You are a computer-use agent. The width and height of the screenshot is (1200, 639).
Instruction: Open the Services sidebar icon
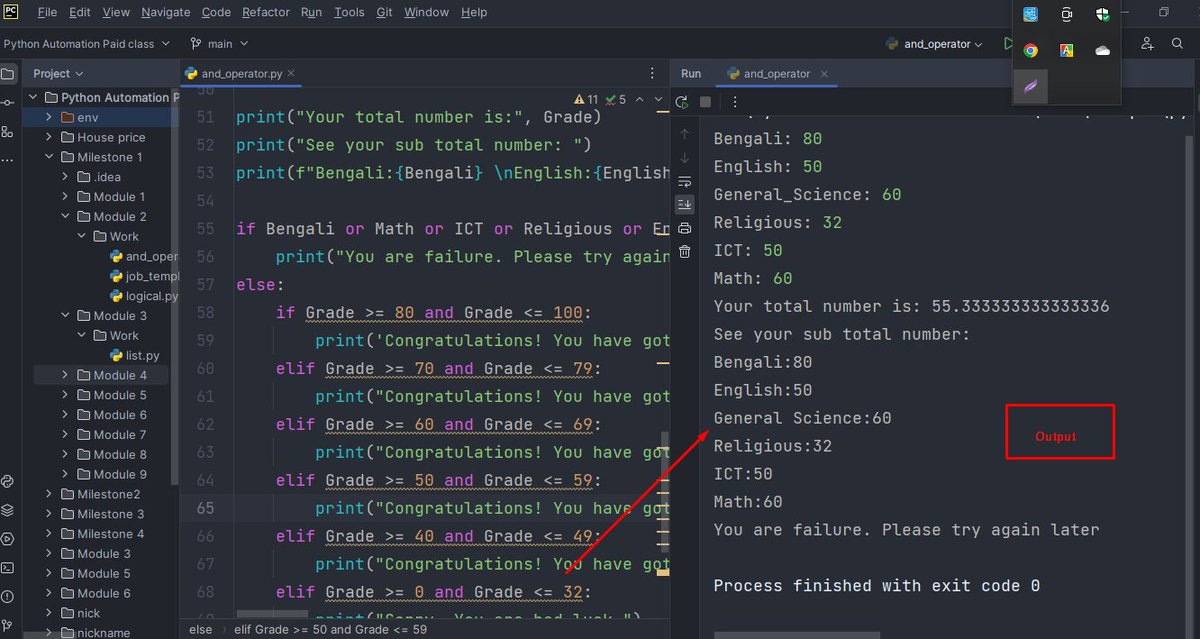click(x=8, y=539)
